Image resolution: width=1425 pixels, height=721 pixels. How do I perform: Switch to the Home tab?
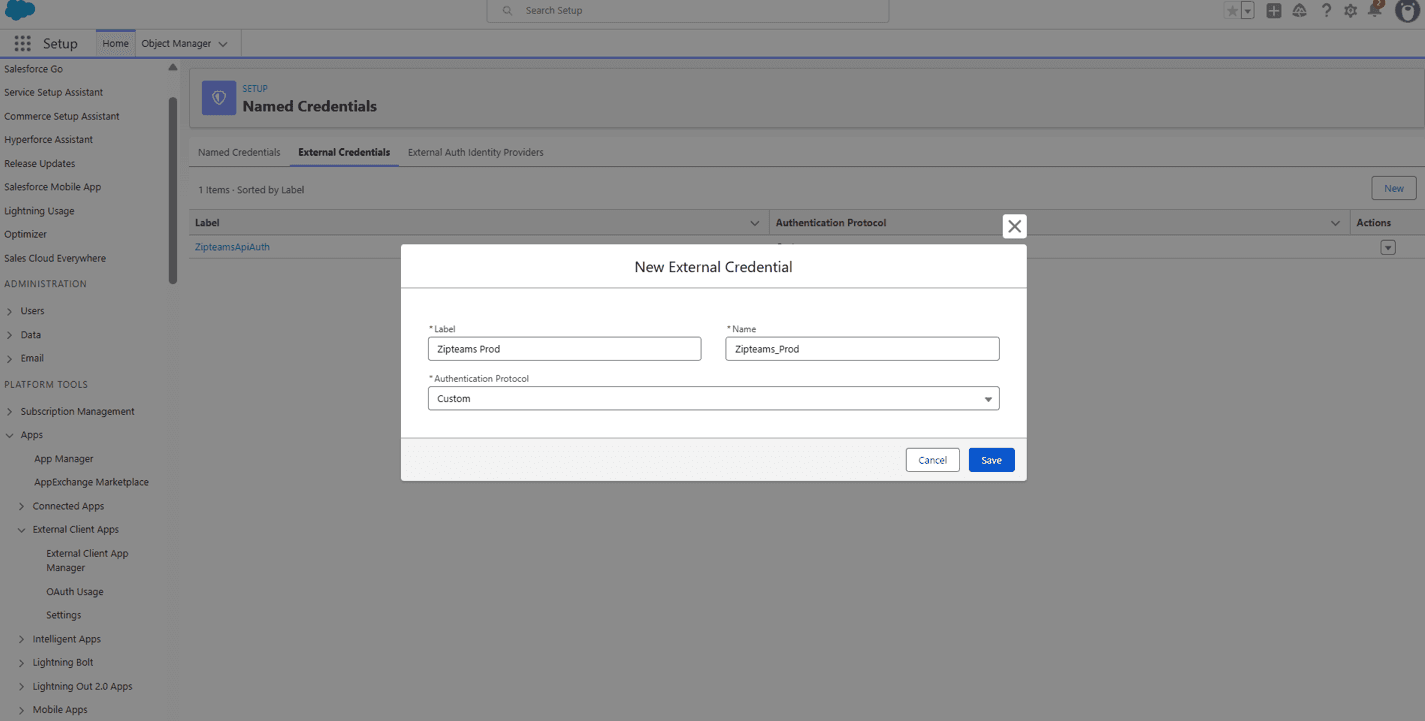pyautogui.click(x=115, y=44)
